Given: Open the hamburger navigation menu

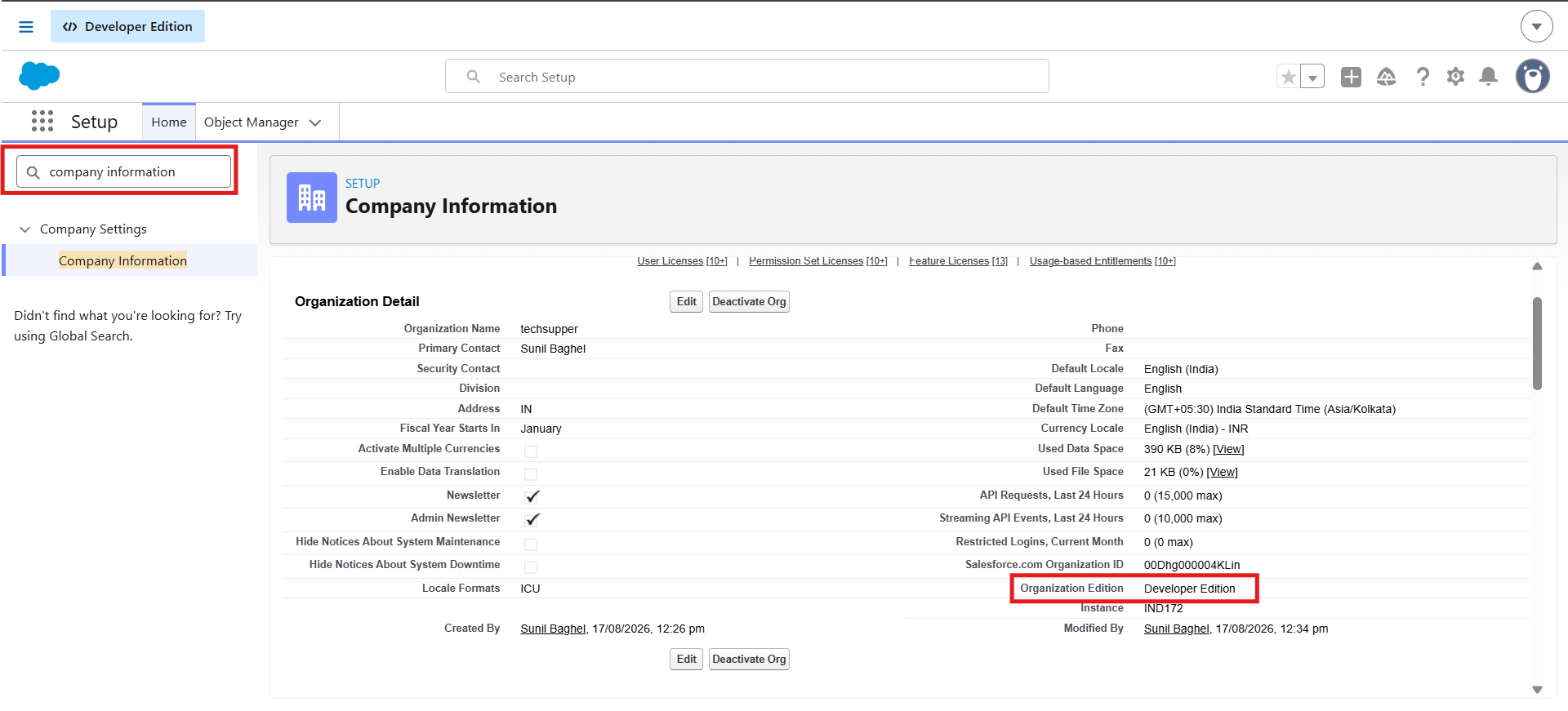Looking at the screenshot, I should (26, 27).
